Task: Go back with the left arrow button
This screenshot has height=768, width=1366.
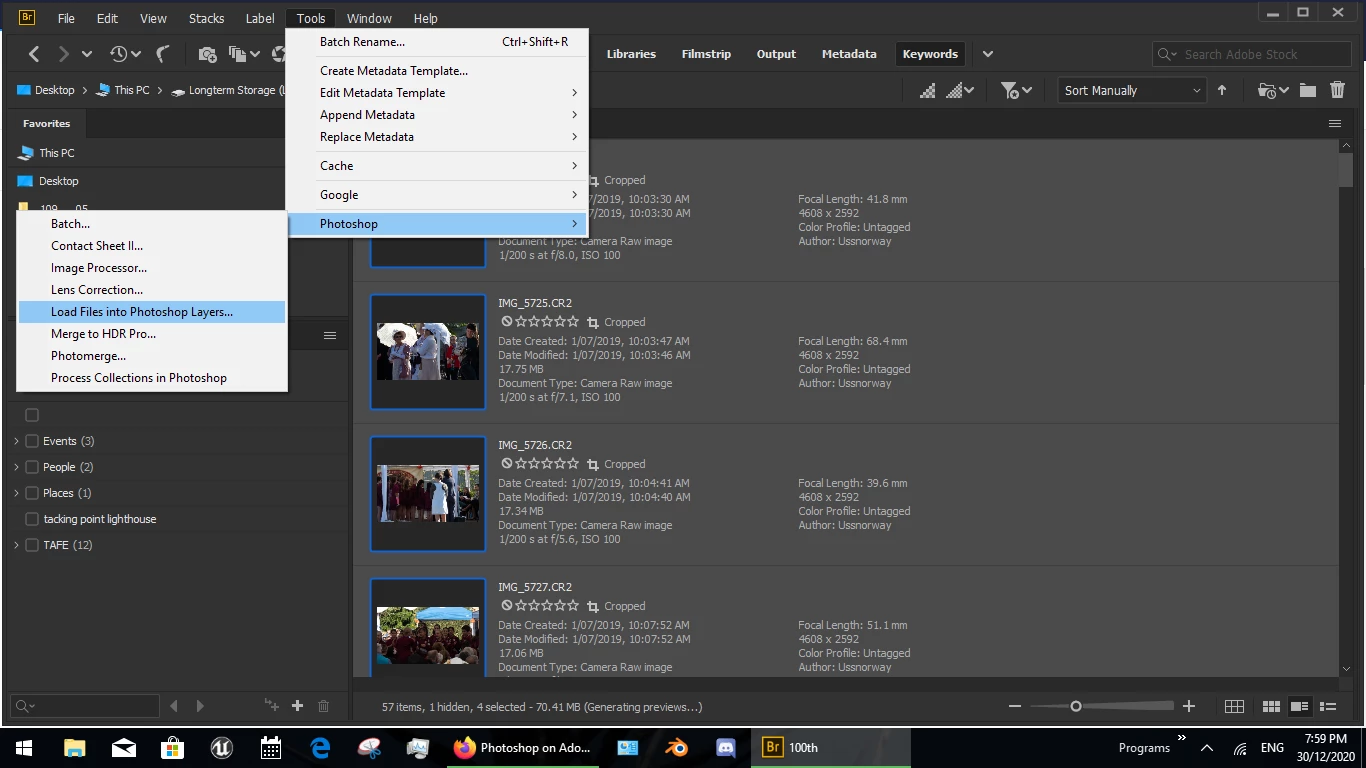Action: click(x=34, y=54)
